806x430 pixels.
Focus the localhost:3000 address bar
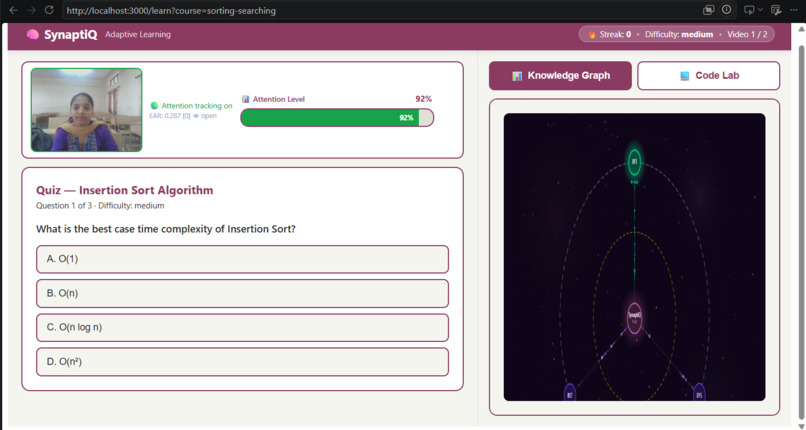[x=380, y=10]
